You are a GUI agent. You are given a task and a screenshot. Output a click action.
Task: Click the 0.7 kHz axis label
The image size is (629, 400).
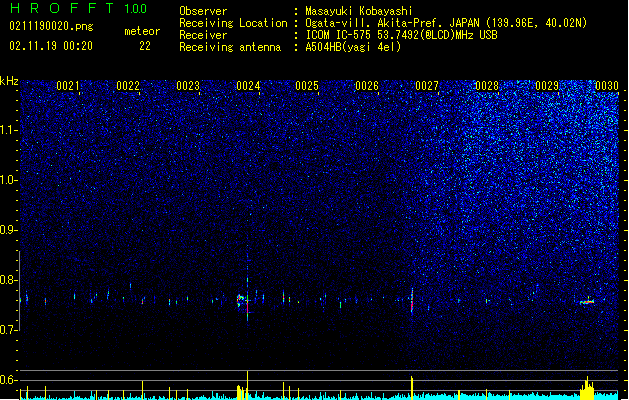tap(9, 330)
